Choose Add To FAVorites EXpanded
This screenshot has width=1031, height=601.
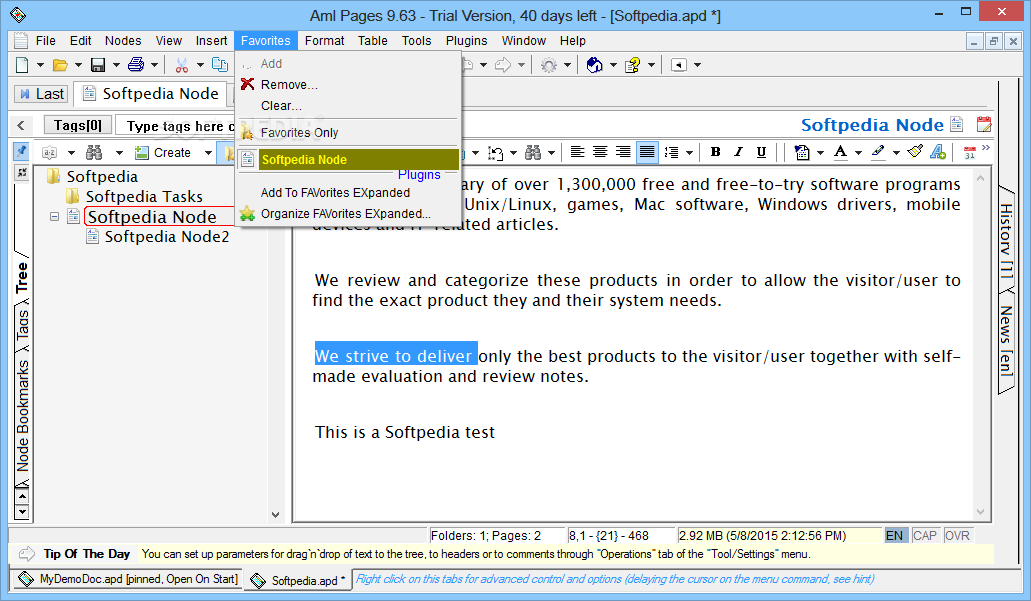(x=348, y=193)
